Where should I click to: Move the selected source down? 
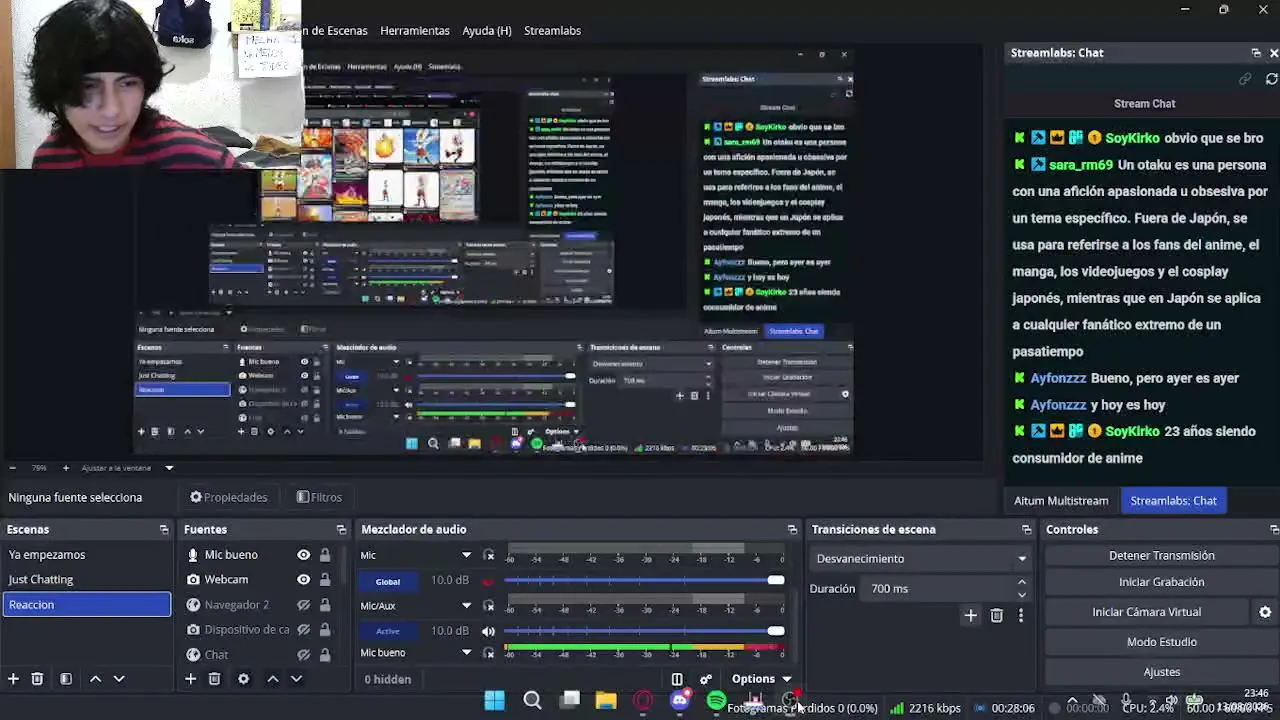tap(296, 679)
